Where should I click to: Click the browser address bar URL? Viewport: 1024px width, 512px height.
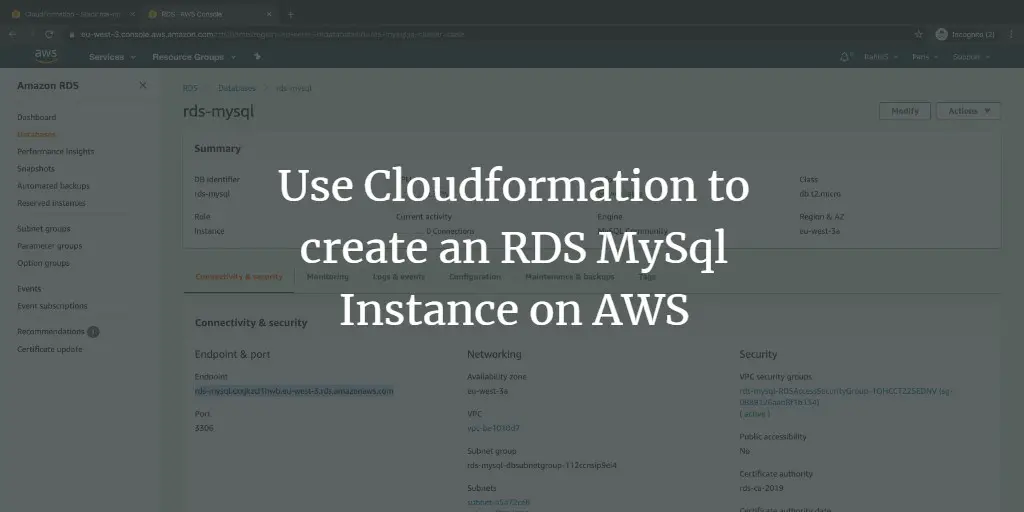pyautogui.click(x=272, y=34)
